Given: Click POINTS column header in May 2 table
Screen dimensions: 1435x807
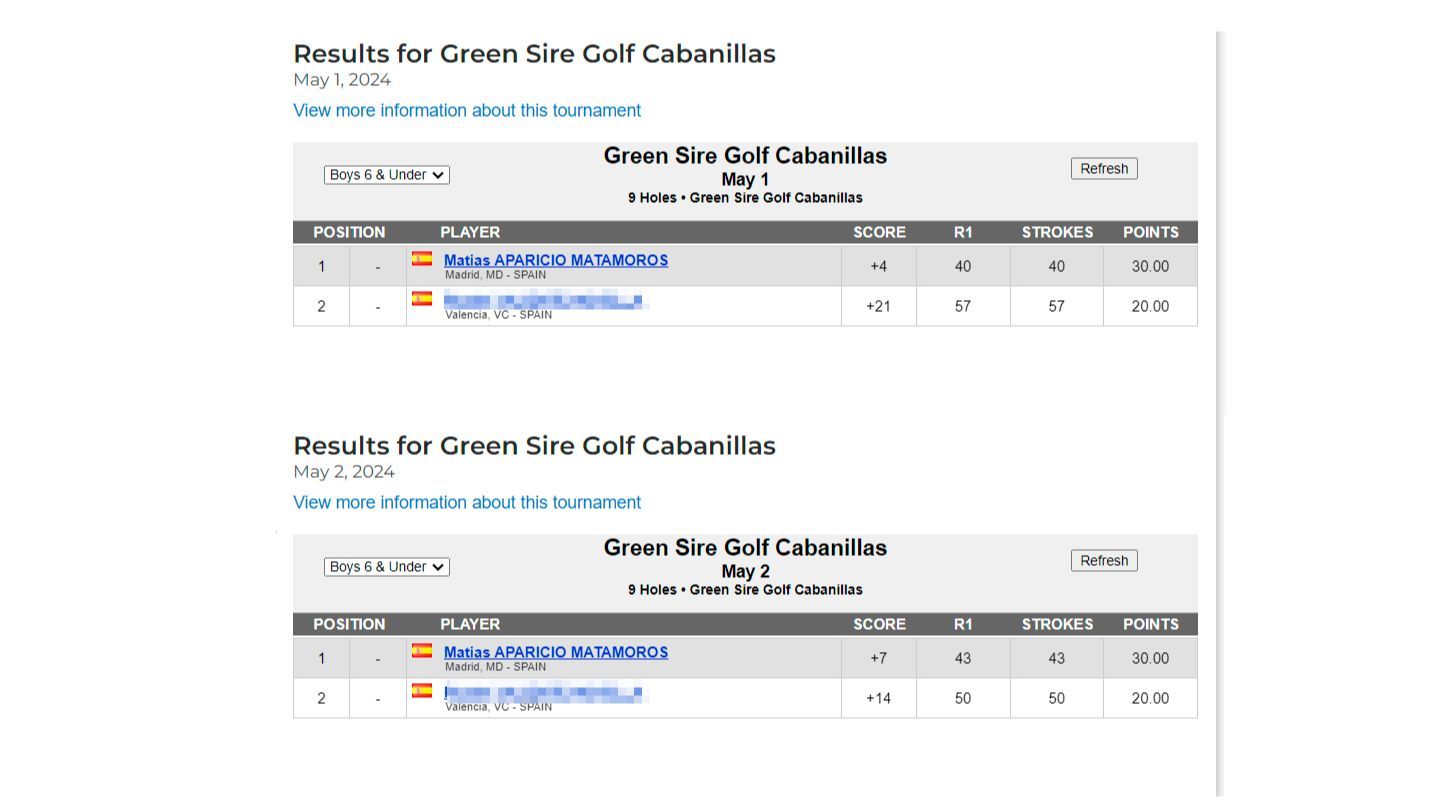Looking at the screenshot, I should (1150, 624).
